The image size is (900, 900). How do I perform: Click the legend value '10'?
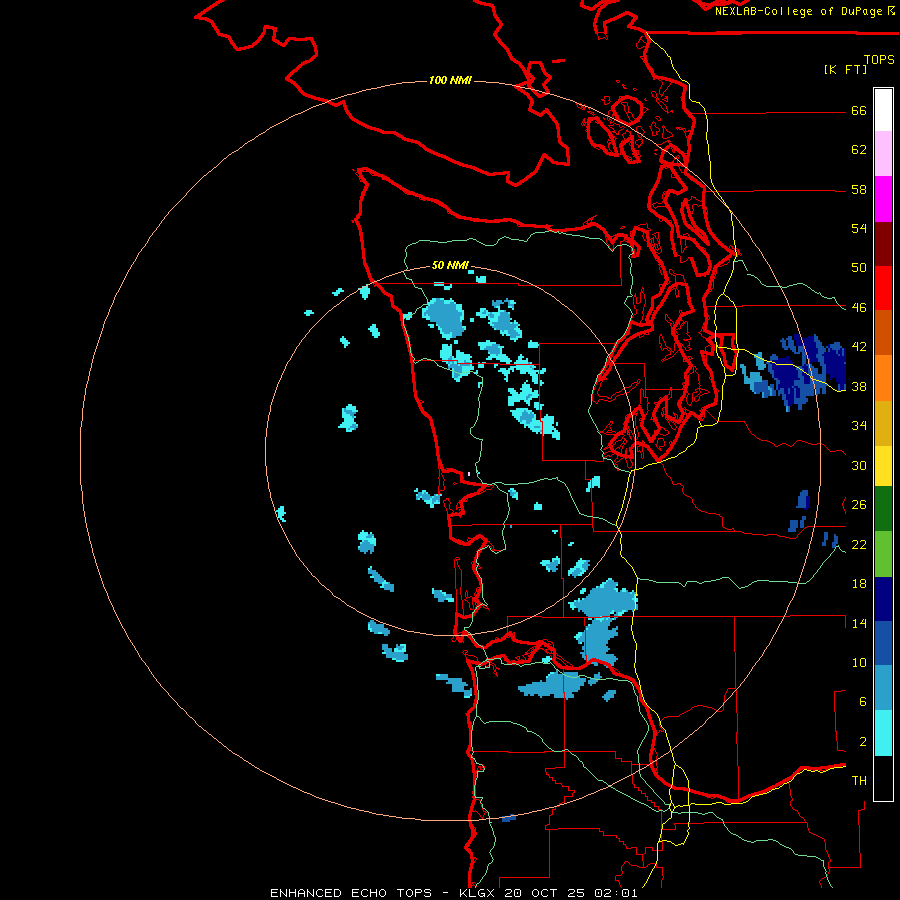click(859, 662)
